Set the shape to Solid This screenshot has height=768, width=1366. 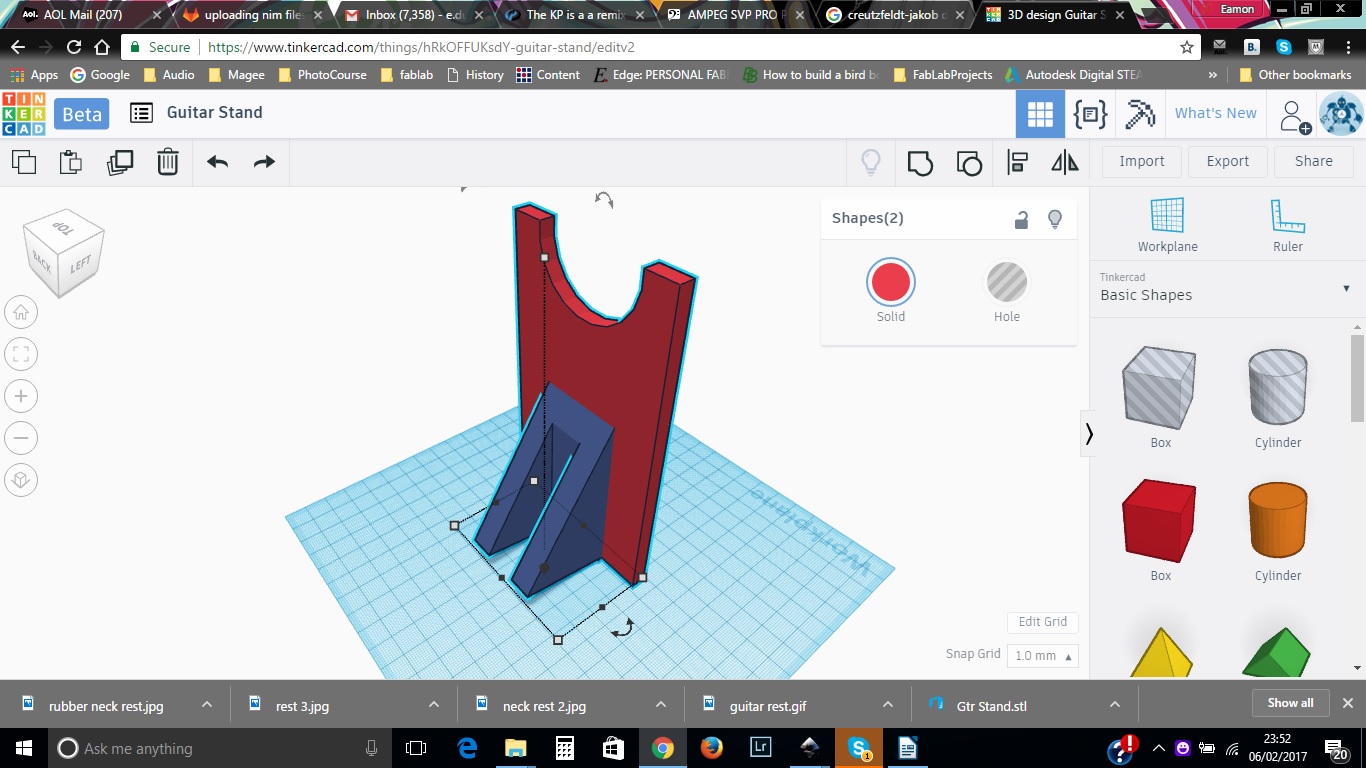(891, 291)
